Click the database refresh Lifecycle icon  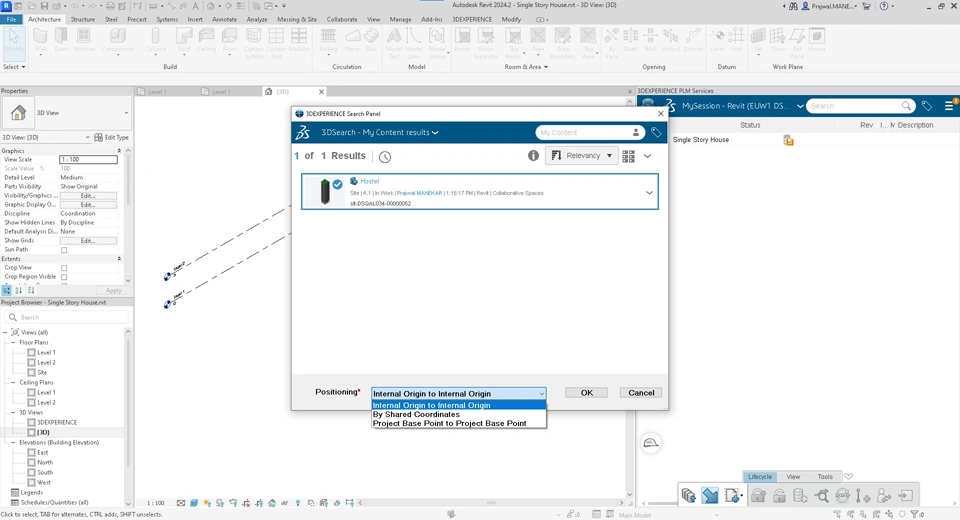click(800, 495)
